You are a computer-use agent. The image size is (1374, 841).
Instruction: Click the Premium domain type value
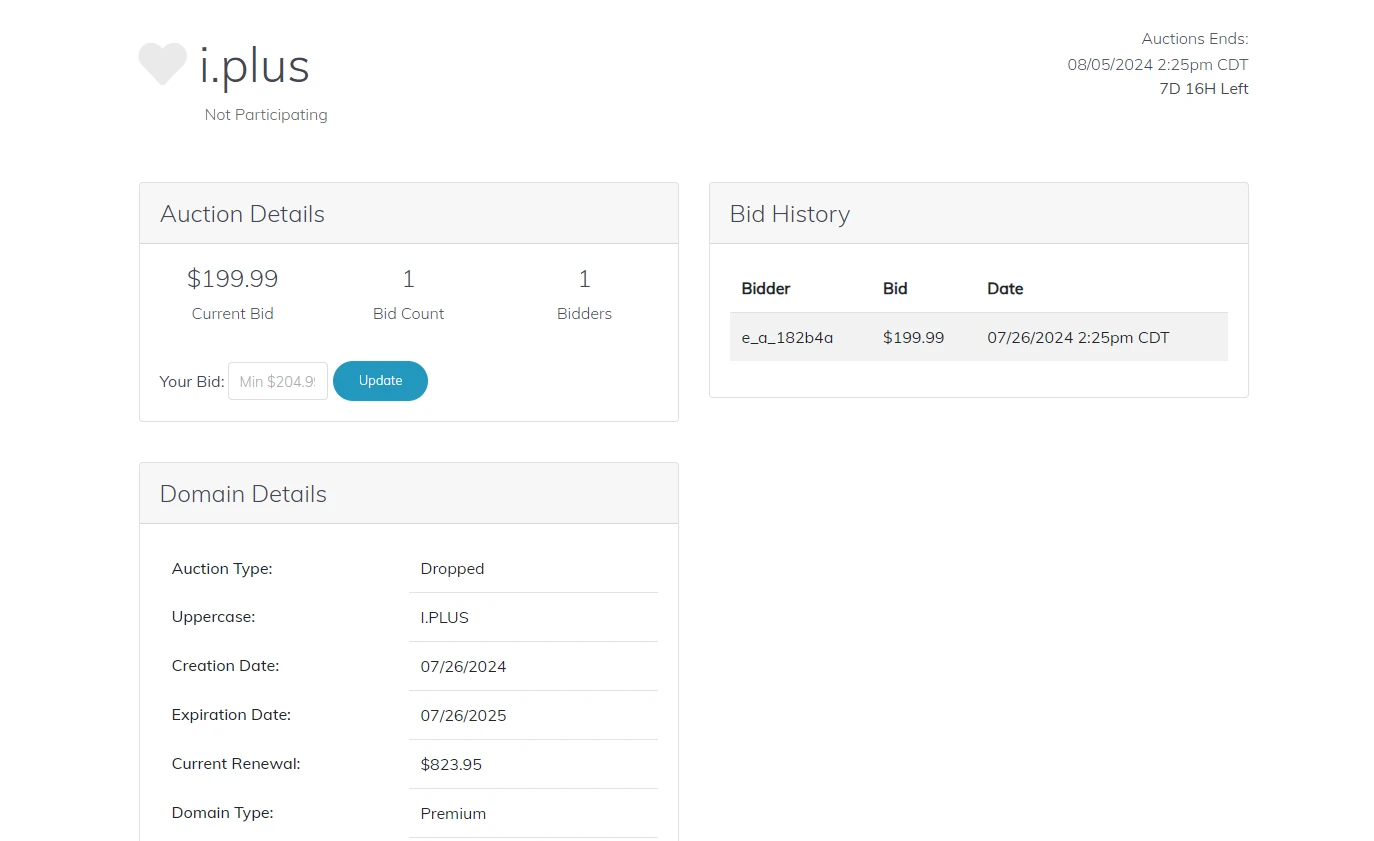(x=453, y=814)
